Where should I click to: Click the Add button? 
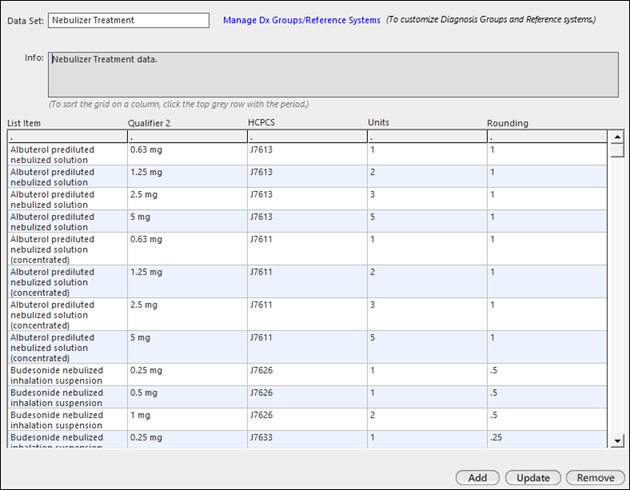(x=477, y=478)
